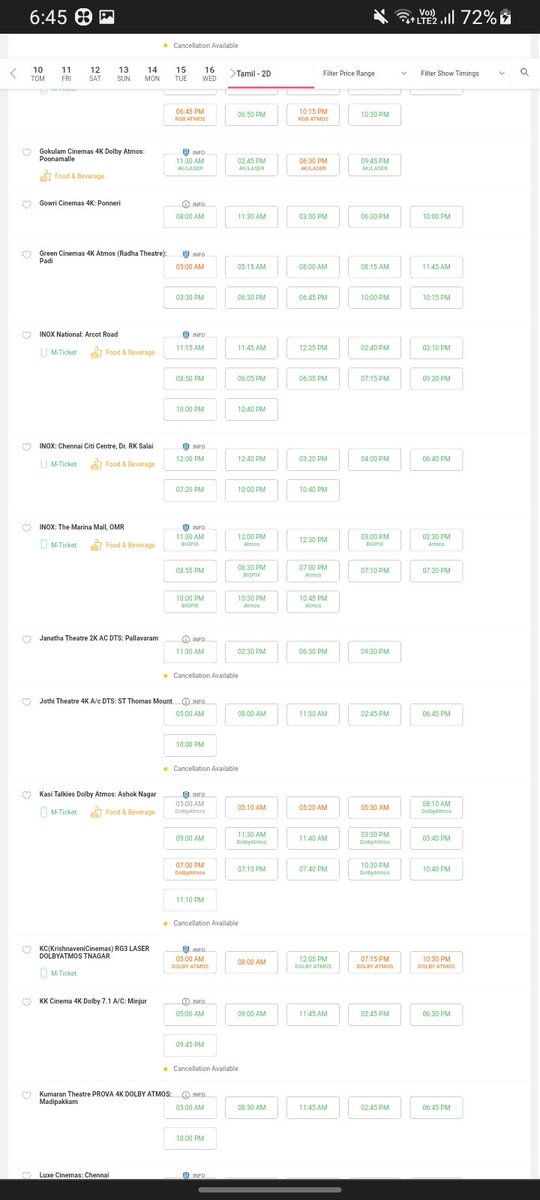Mark Janatha Theatre as favorite

(x=27, y=639)
